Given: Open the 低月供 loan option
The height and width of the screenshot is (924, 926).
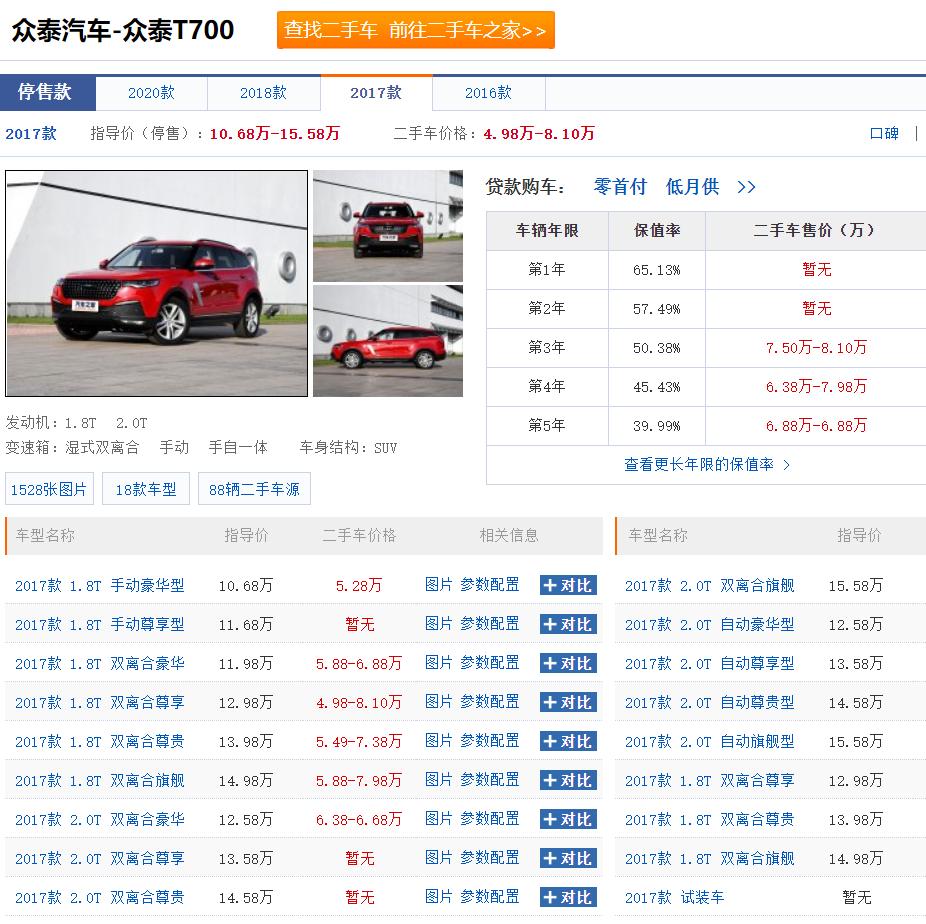Looking at the screenshot, I should pyautogui.click(x=692, y=186).
